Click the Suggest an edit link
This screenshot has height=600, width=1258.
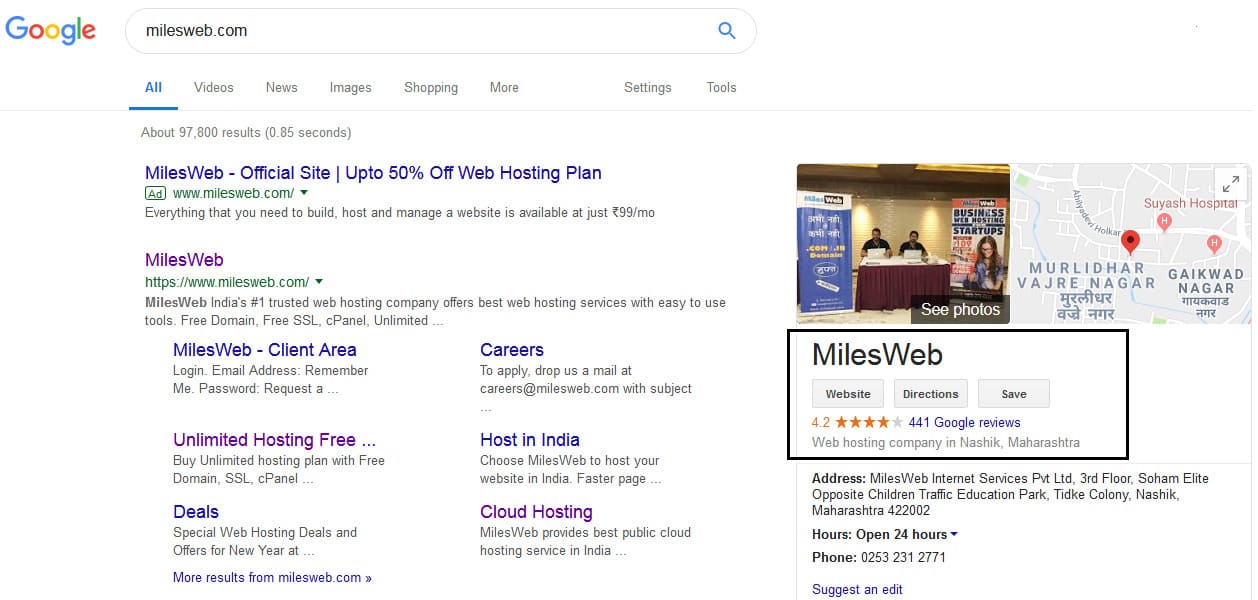[857, 590]
